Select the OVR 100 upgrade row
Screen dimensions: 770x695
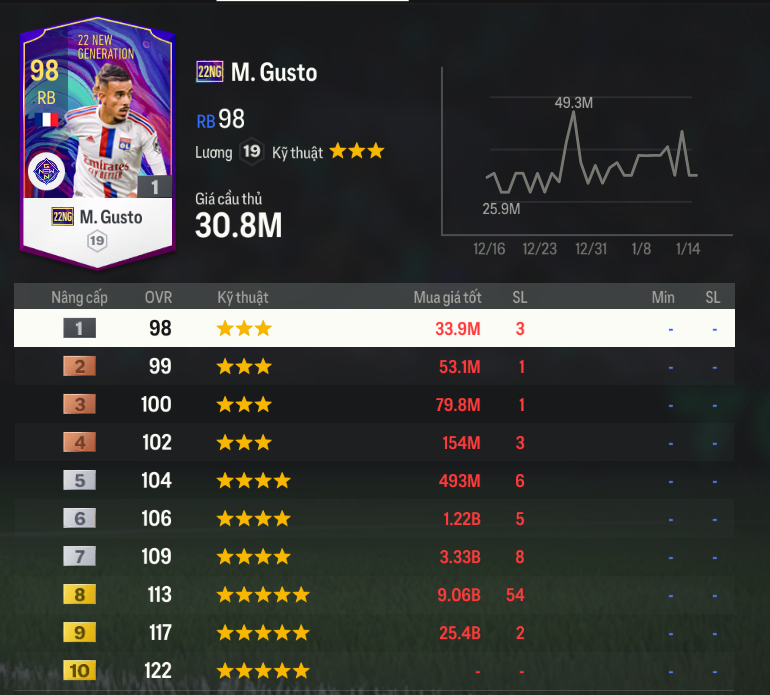(x=374, y=404)
